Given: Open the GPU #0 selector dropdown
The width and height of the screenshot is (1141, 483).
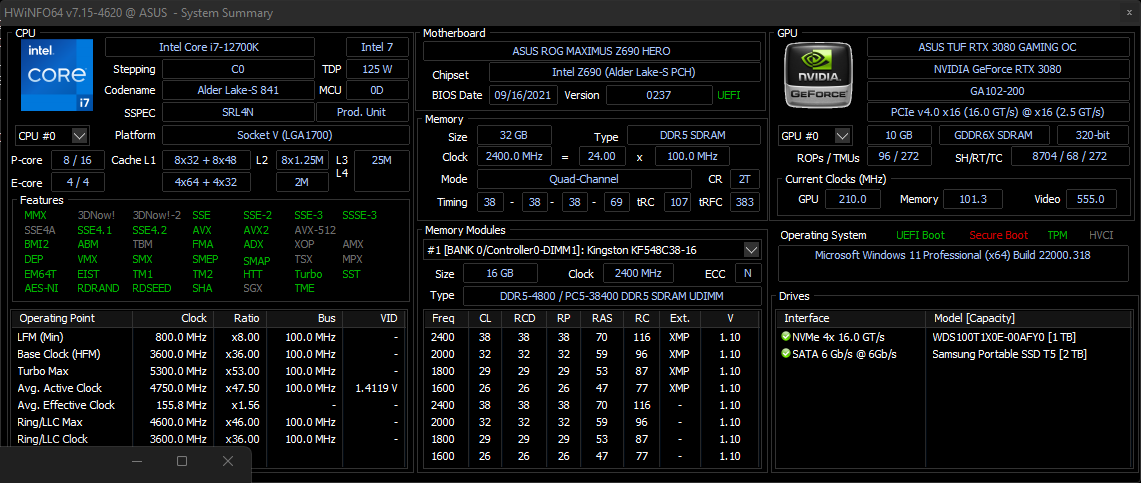Looking at the screenshot, I should point(843,135).
